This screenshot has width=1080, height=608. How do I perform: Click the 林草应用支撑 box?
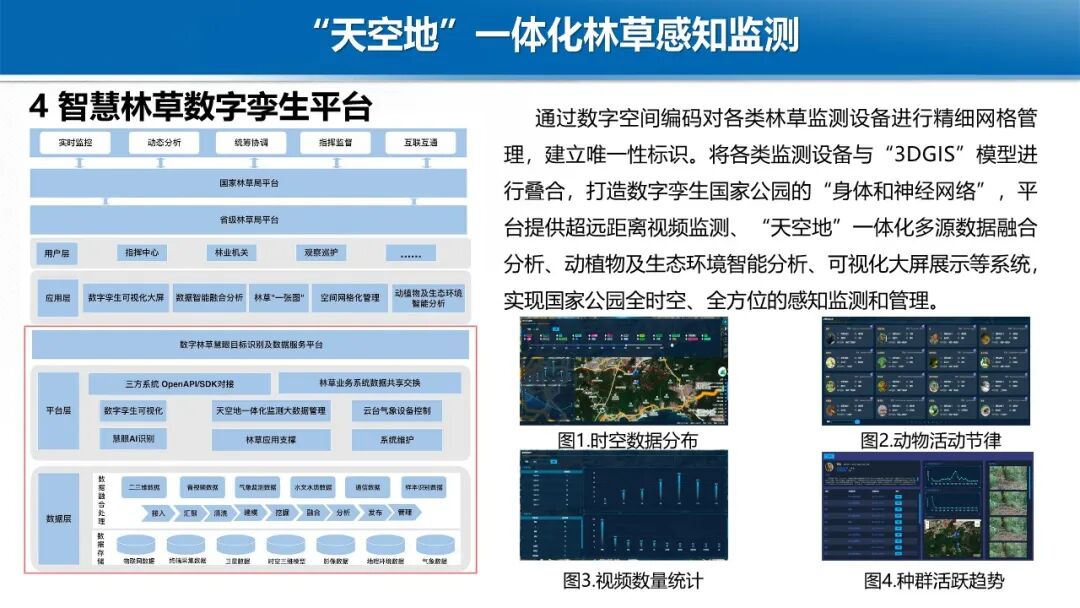click(x=271, y=439)
